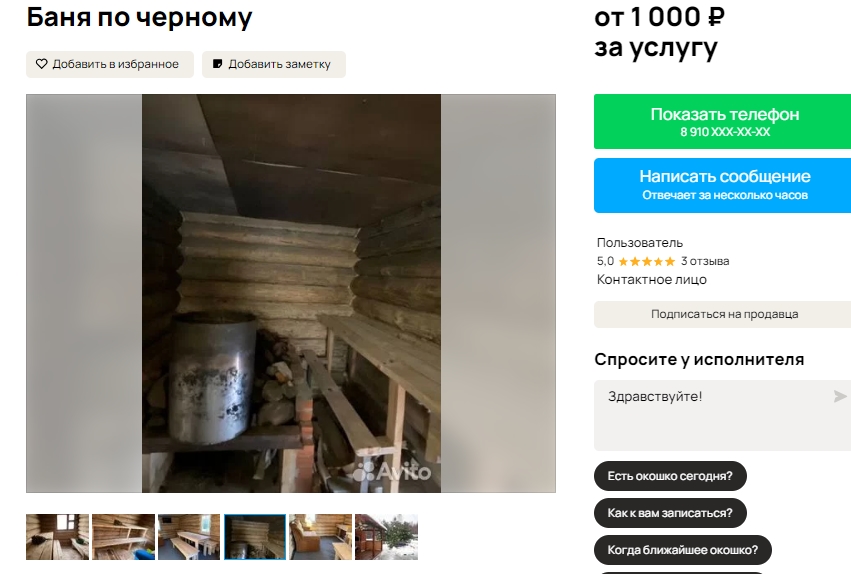Screen dimensions: 851x574
Task: Click Добавить заметку button
Action: click(274, 65)
